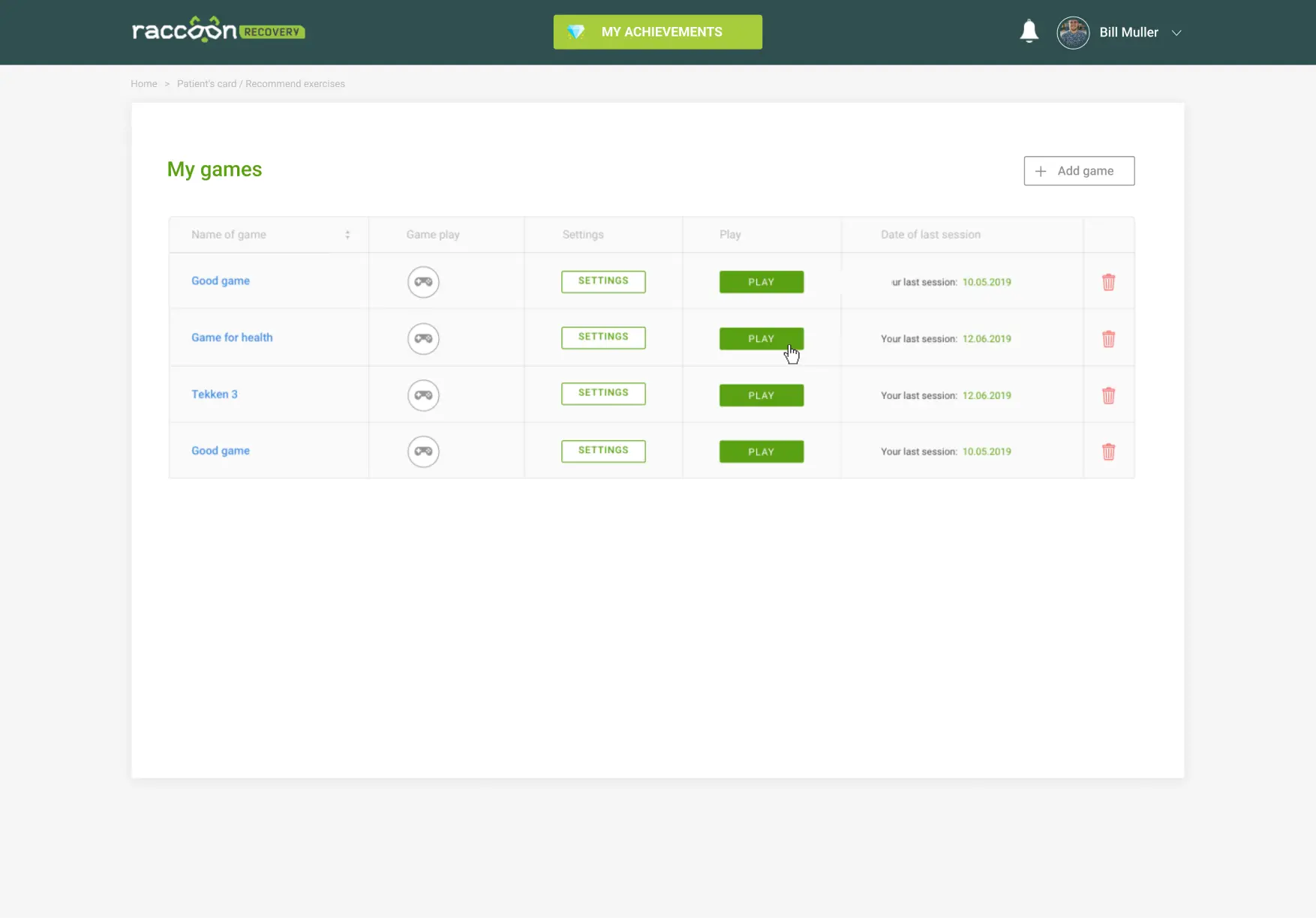The width and height of the screenshot is (1316, 918).
Task: Open Settings for Game for health
Action: click(603, 337)
